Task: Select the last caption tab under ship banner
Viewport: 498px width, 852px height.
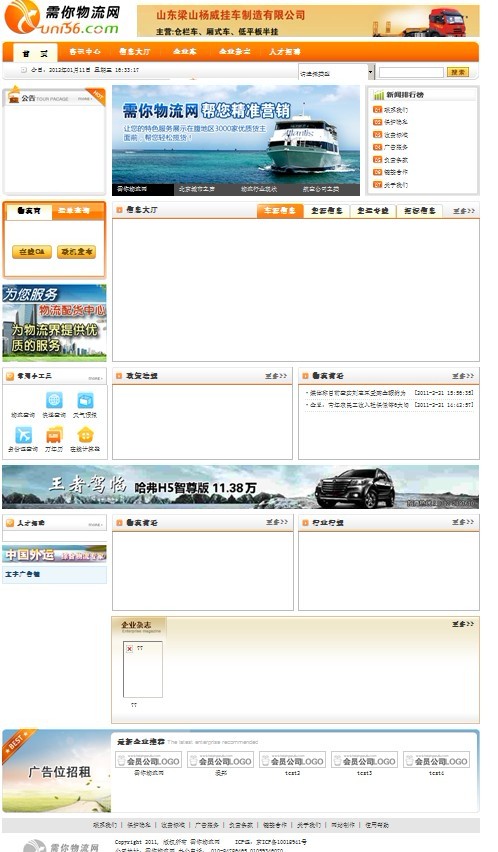Action: pos(329,190)
